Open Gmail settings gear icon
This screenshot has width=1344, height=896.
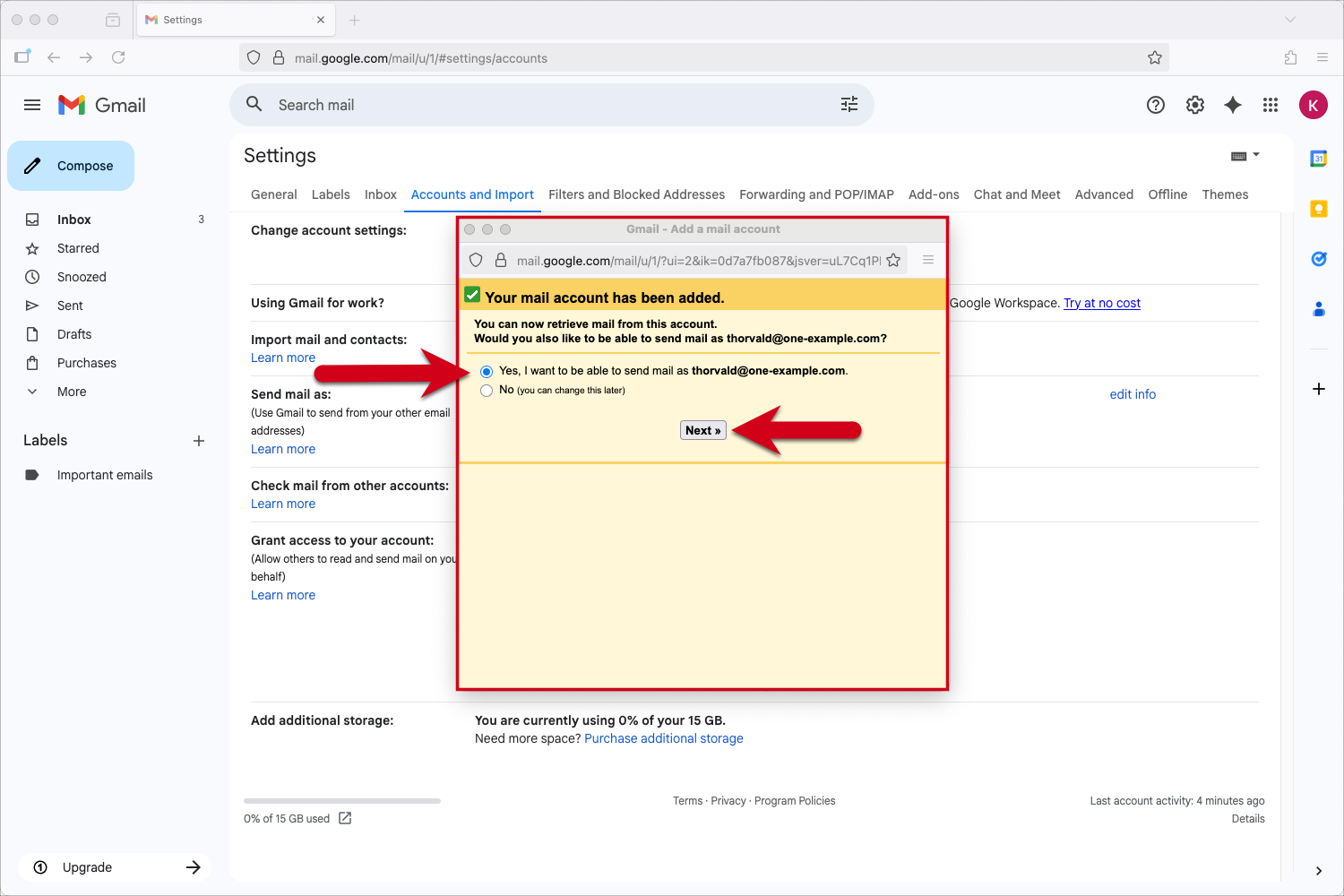pyautogui.click(x=1195, y=105)
